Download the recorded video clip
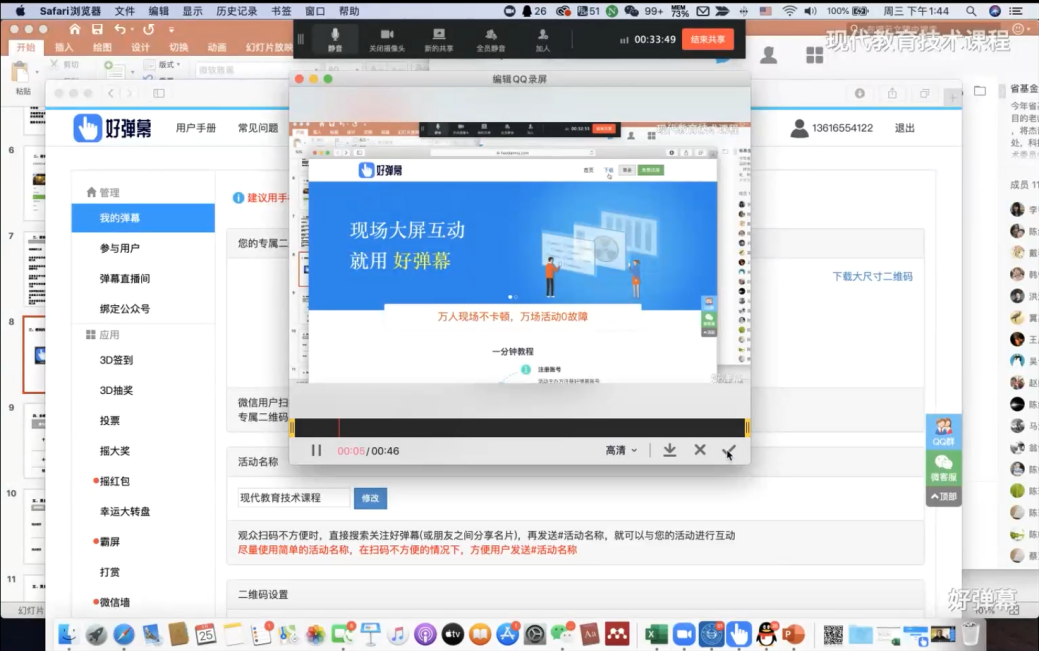This screenshot has height=651, width=1039. click(670, 451)
